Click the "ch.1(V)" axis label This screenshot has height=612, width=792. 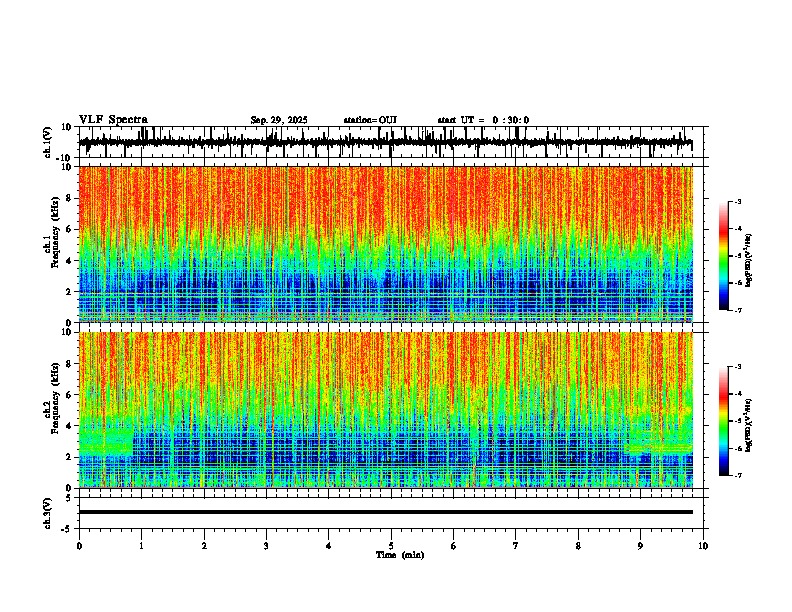[48, 142]
